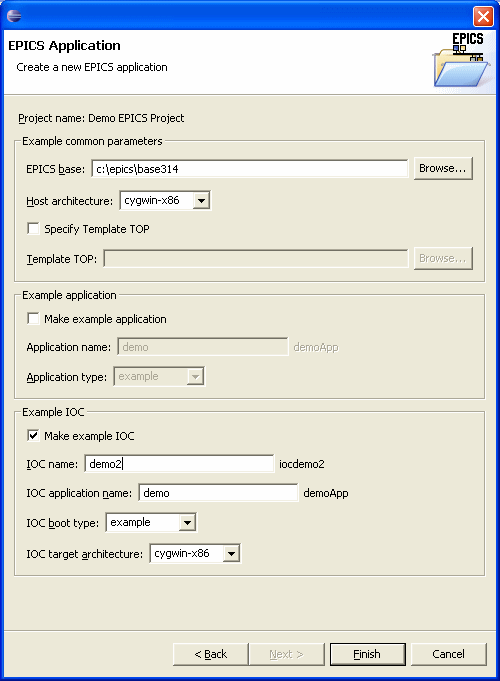The width and height of the screenshot is (500, 681).
Task: Go to previous page with Back
Action: pos(211,654)
